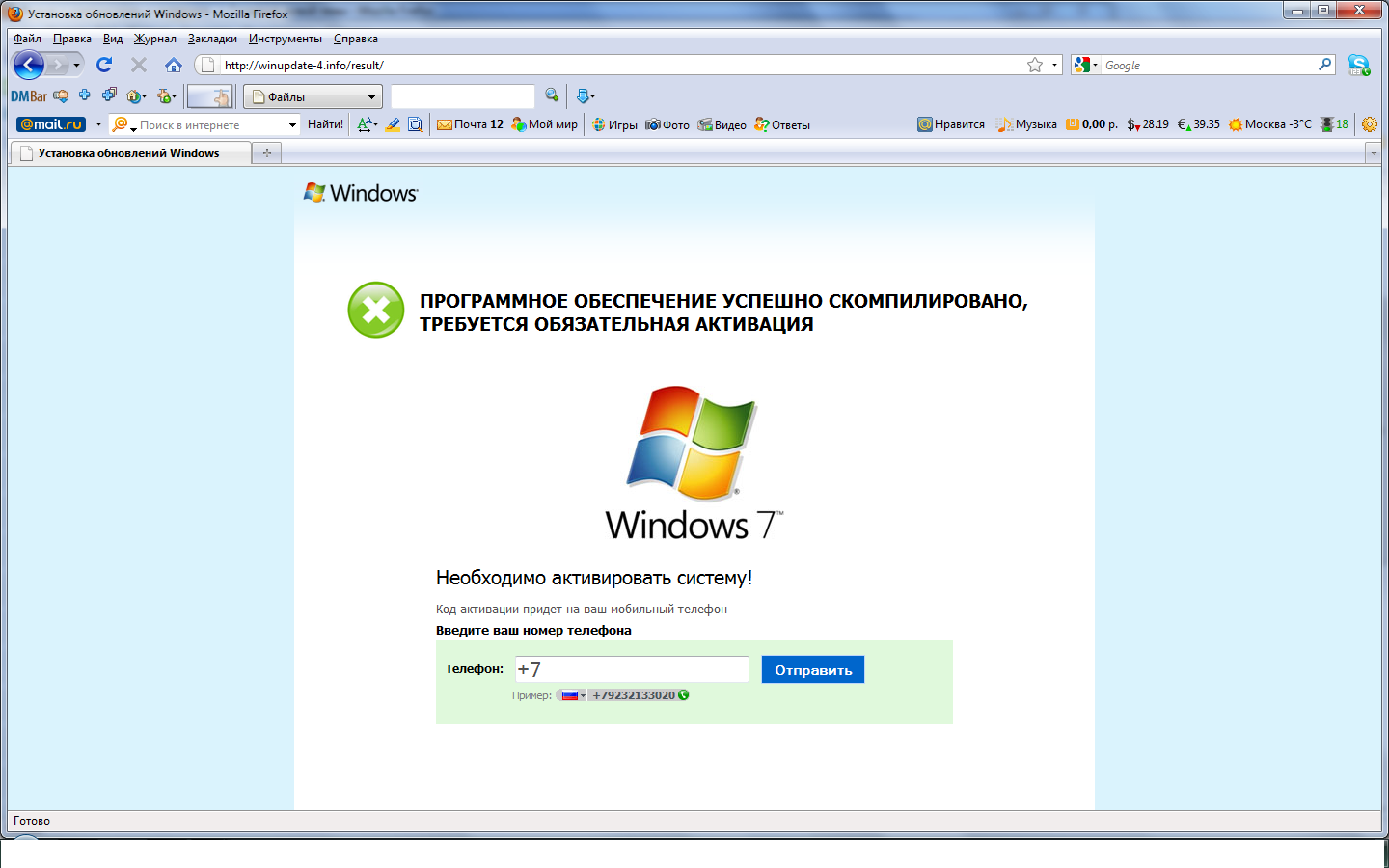Open Игры toolbar button
This screenshot has width=1389, height=868.
[614, 124]
